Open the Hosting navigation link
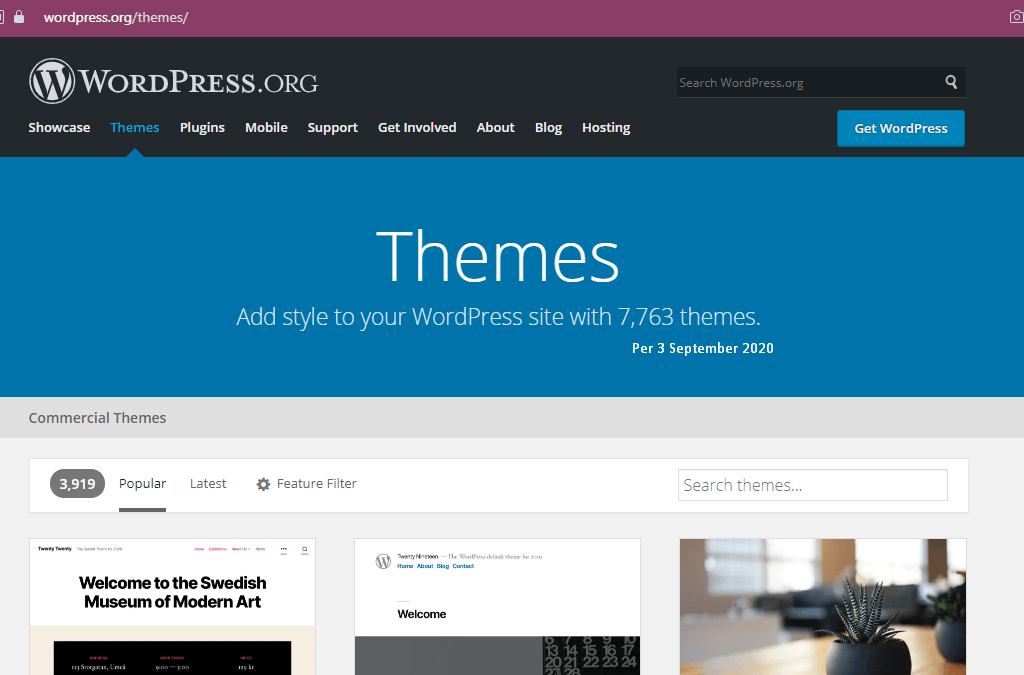This screenshot has width=1024, height=675. [606, 127]
